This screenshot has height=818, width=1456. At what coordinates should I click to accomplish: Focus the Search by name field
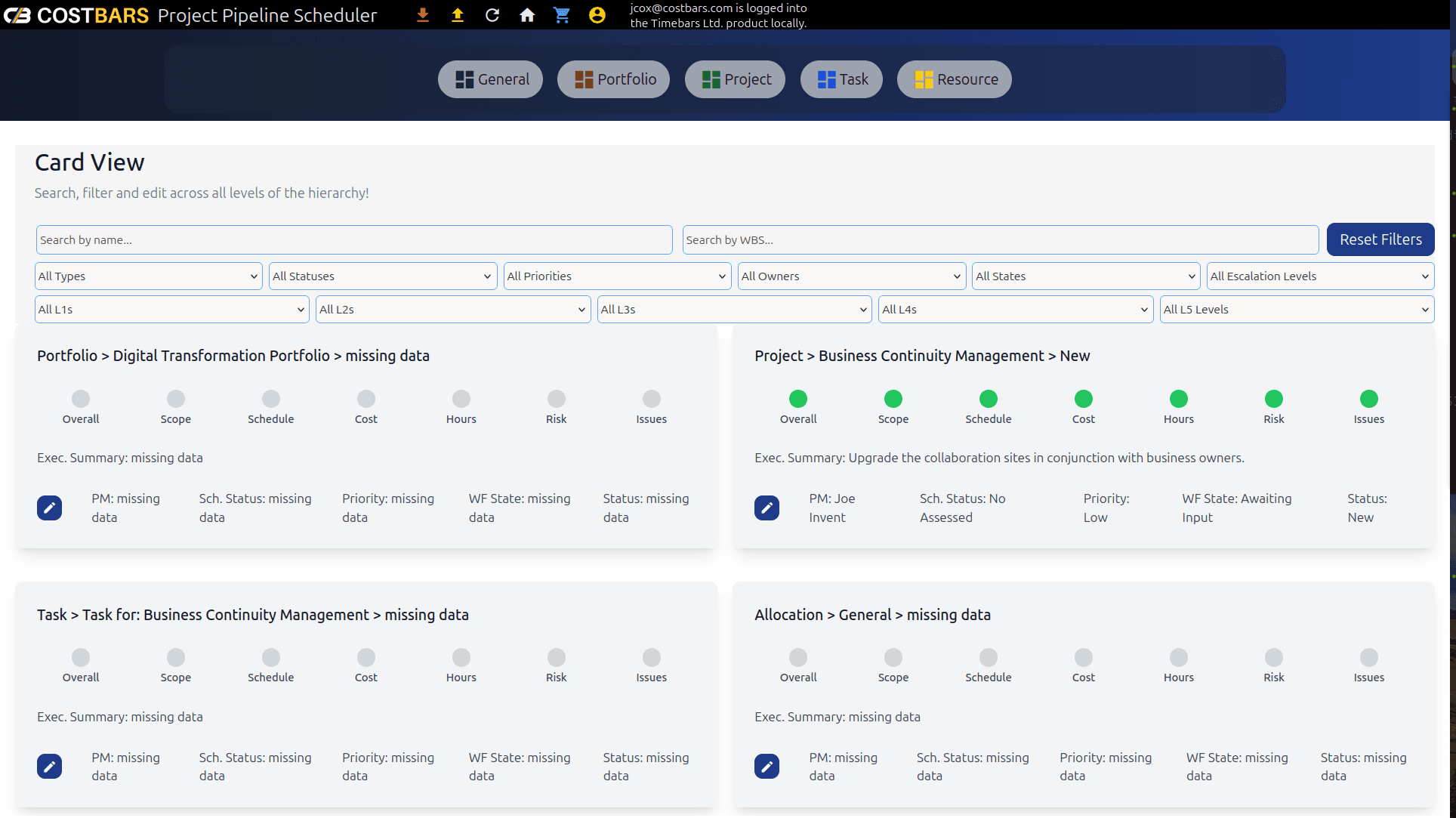[x=354, y=240]
